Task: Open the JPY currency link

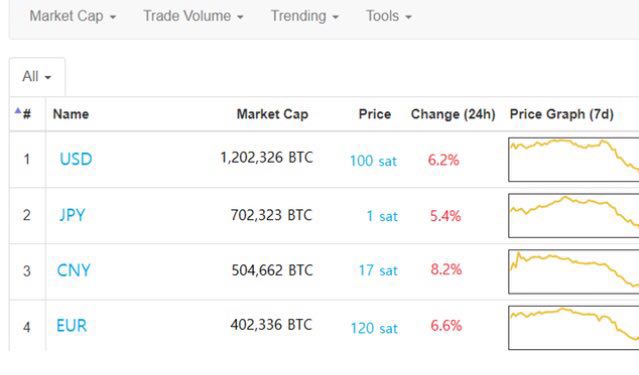Action: coord(72,215)
